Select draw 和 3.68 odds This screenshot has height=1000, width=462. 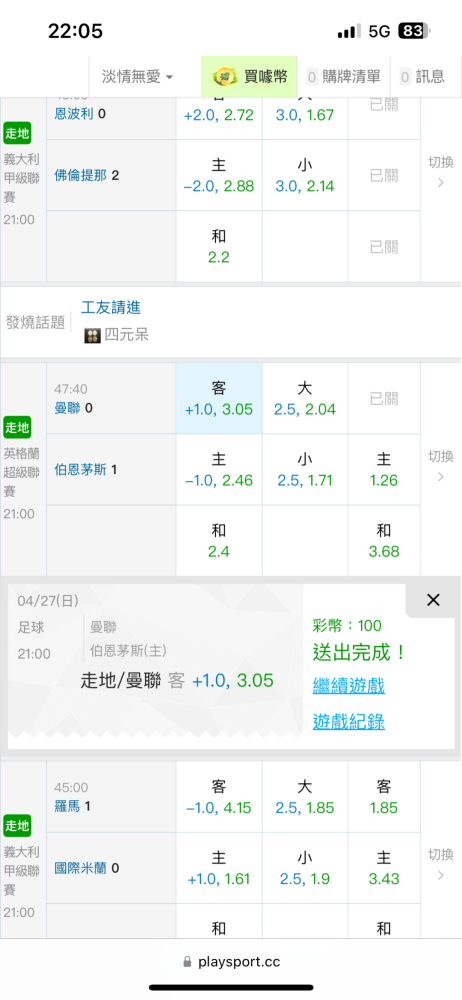point(384,540)
